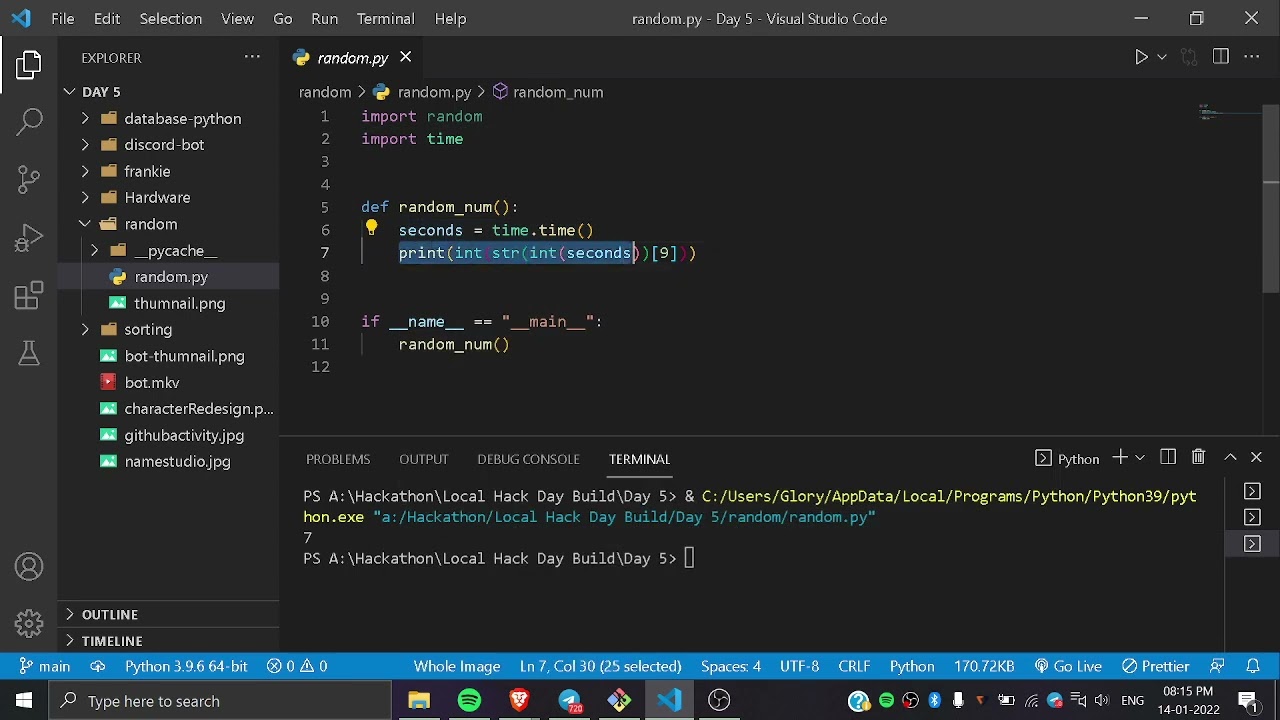
Task: Open the Testing flask view
Action: [x=29, y=352]
